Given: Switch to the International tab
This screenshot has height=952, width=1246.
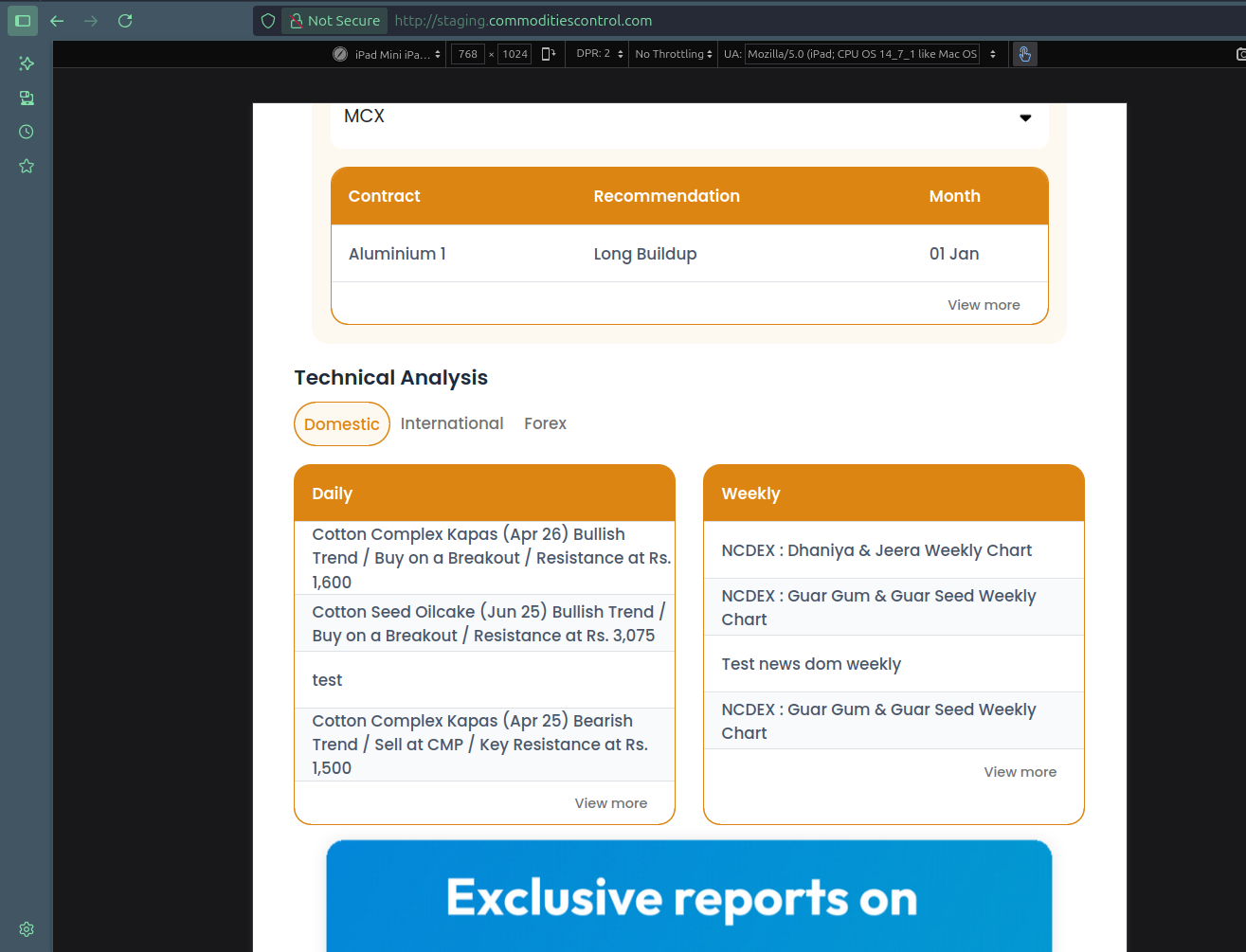Looking at the screenshot, I should pos(452,423).
